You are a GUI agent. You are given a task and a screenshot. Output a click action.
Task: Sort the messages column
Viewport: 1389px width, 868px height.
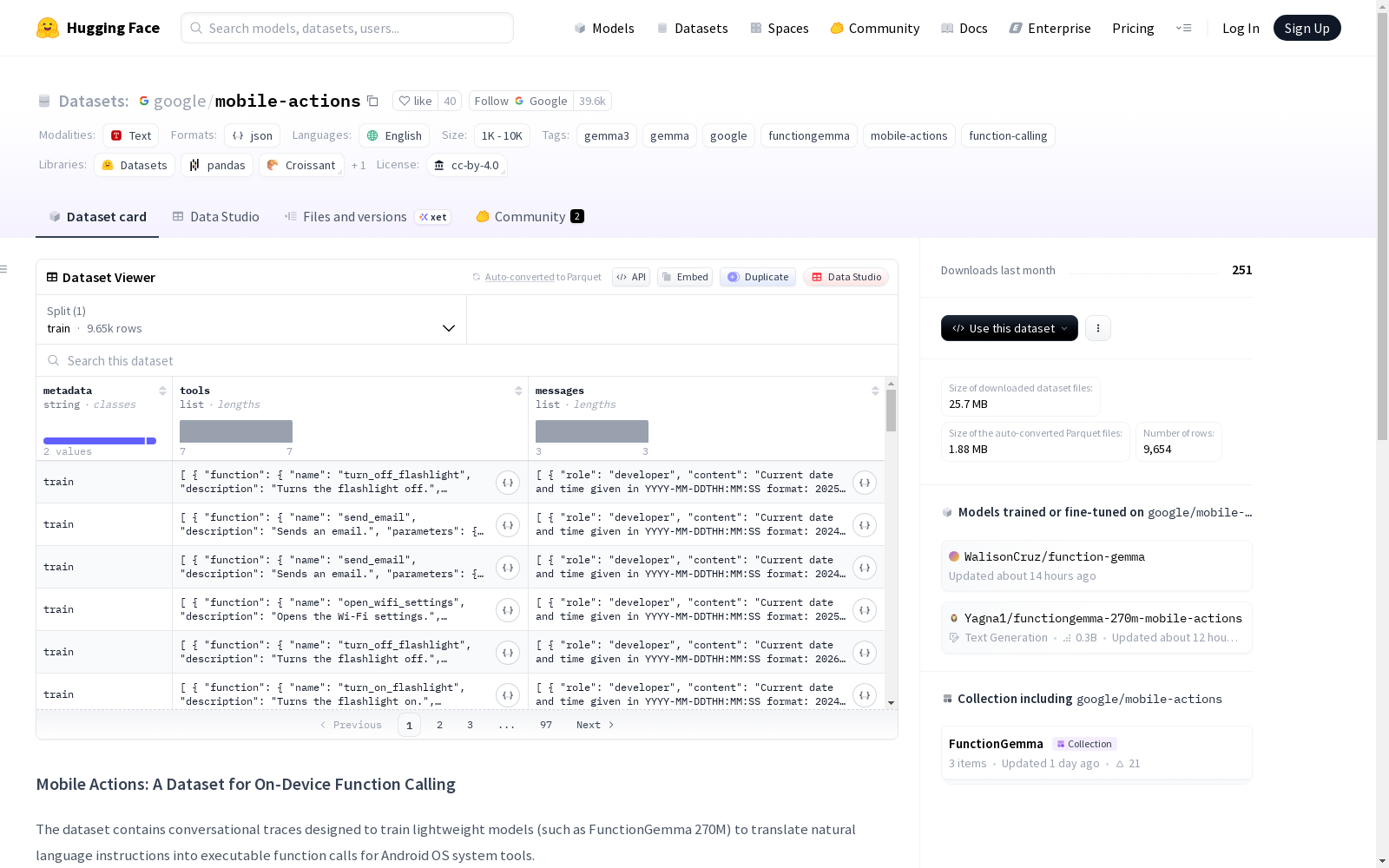coord(875,391)
